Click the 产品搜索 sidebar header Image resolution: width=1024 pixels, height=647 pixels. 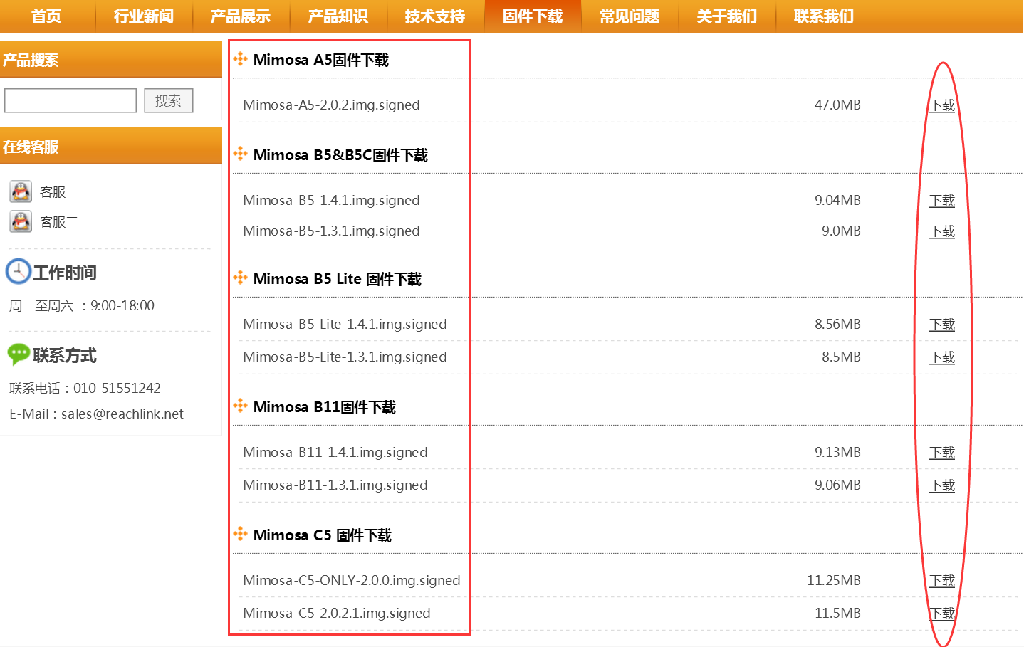click(x=111, y=59)
